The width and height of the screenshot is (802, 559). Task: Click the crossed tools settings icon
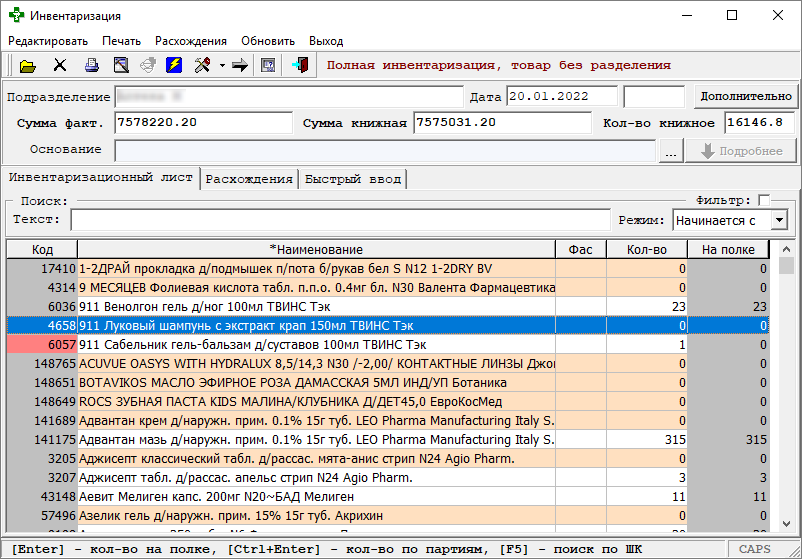click(x=203, y=65)
